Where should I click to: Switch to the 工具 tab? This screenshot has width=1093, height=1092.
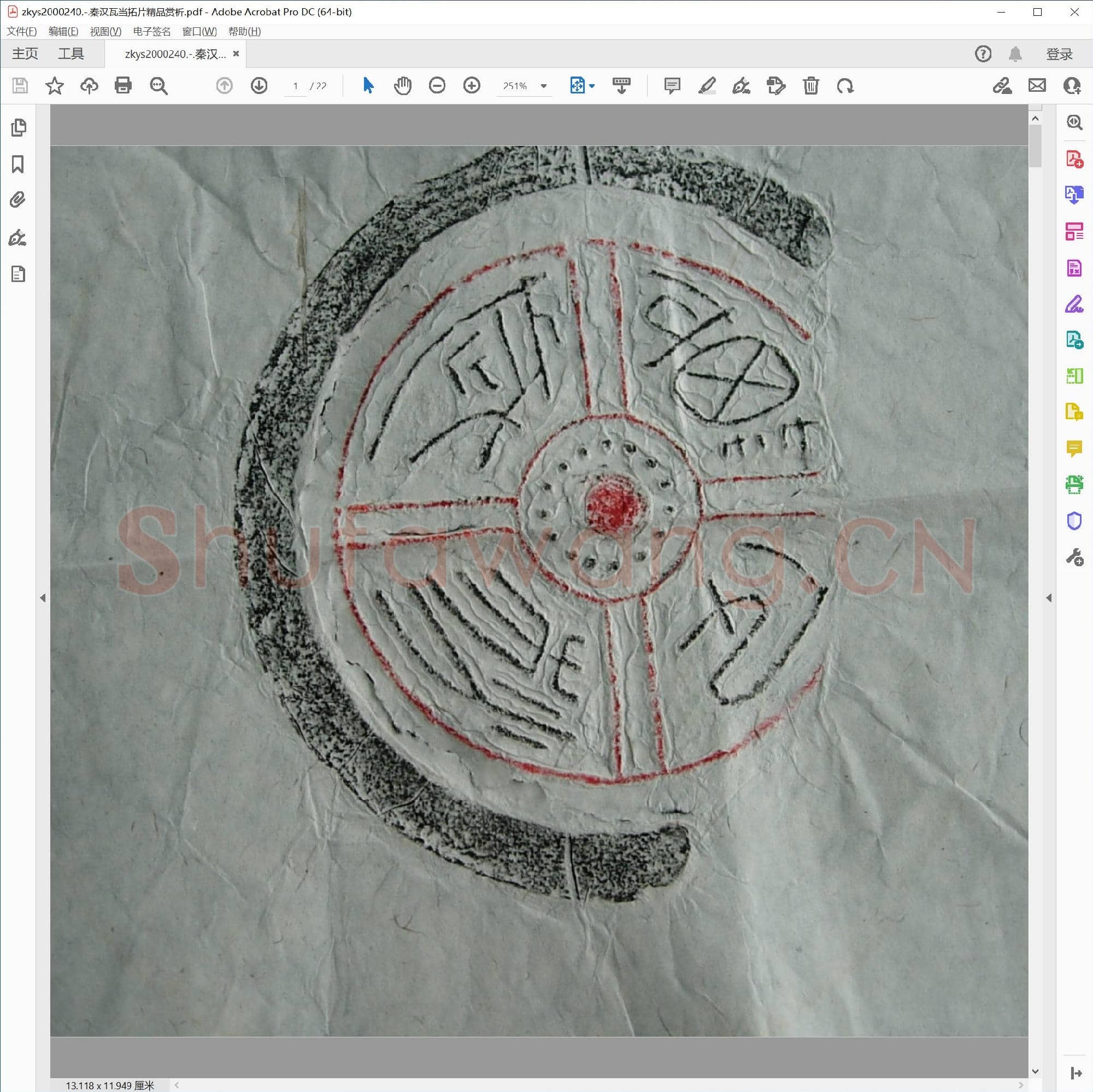click(70, 54)
